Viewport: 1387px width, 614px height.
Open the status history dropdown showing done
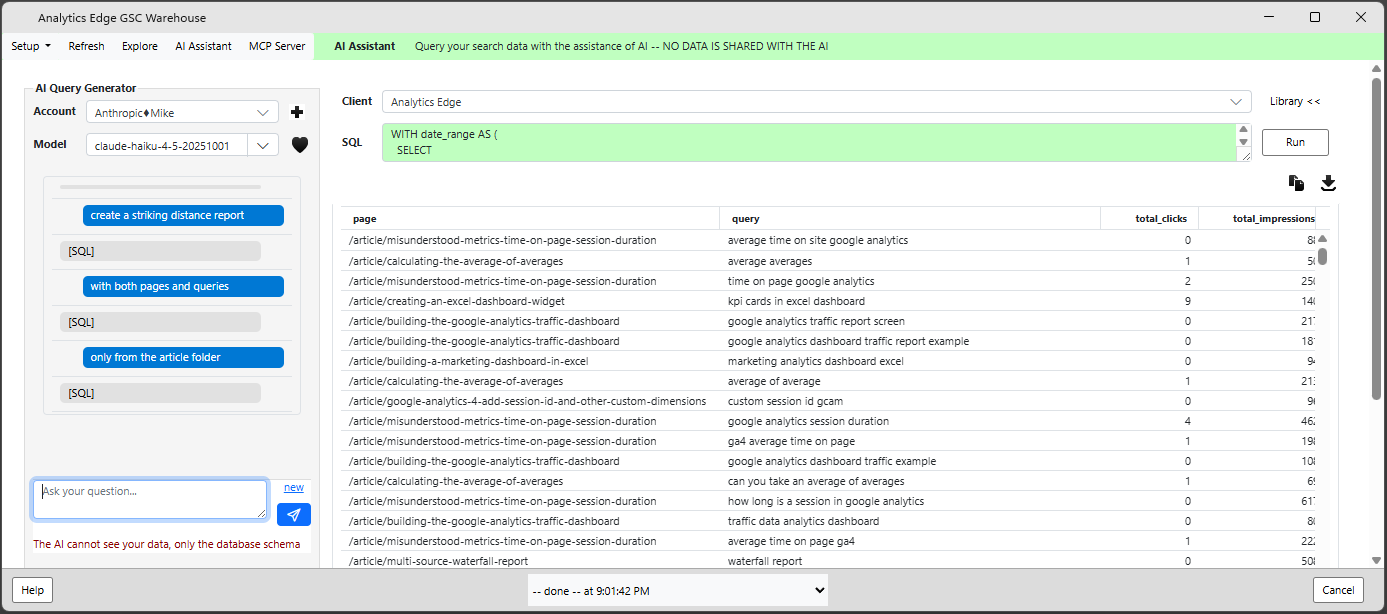pos(678,591)
